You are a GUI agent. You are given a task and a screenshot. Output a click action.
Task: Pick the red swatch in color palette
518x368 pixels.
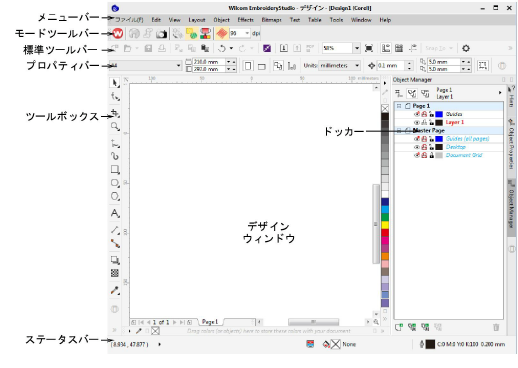click(x=385, y=233)
